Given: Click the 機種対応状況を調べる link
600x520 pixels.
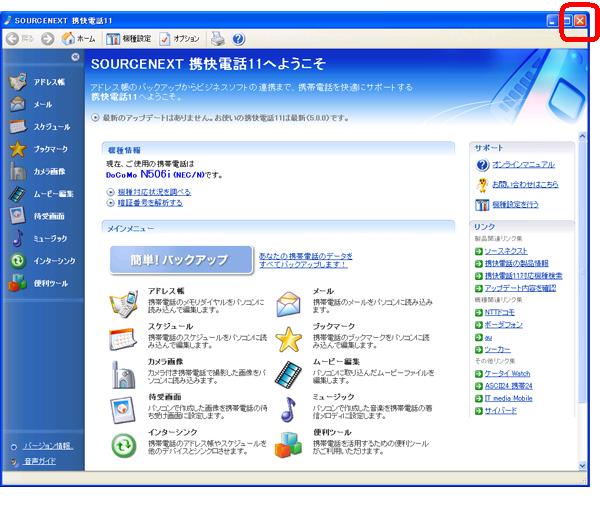Looking at the screenshot, I should pyautogui.click(x=154, y=192).
